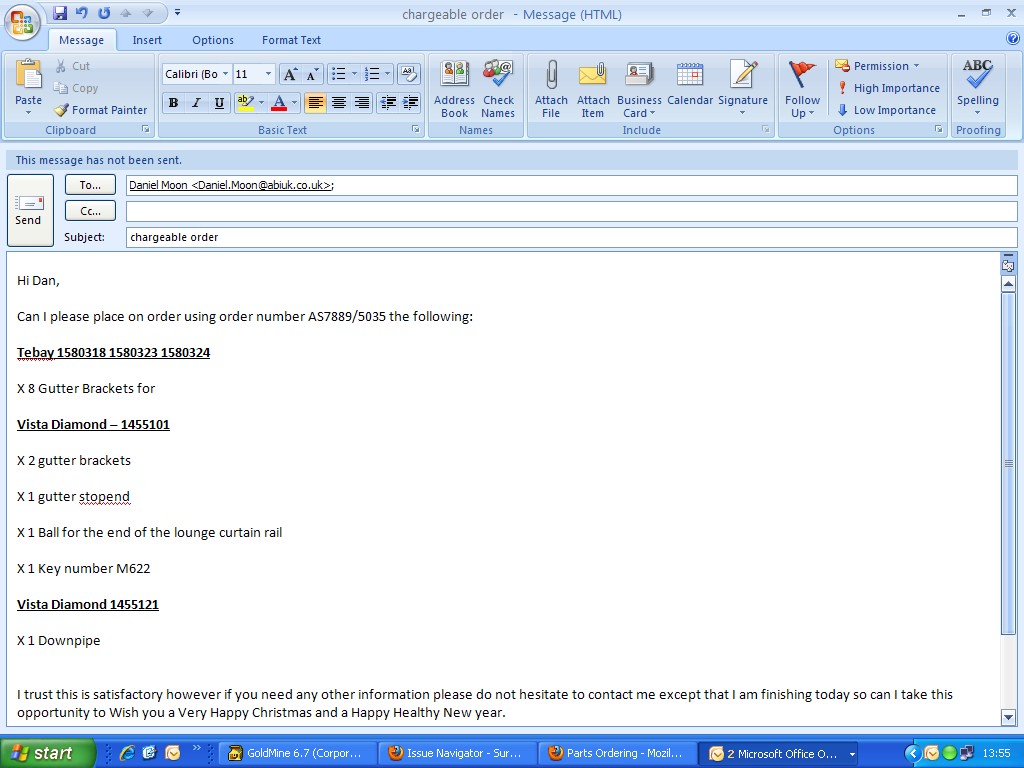1024x768 pixels.
Task: Switch to Parts Ordering Mozilla window
Action: point(617,753)
